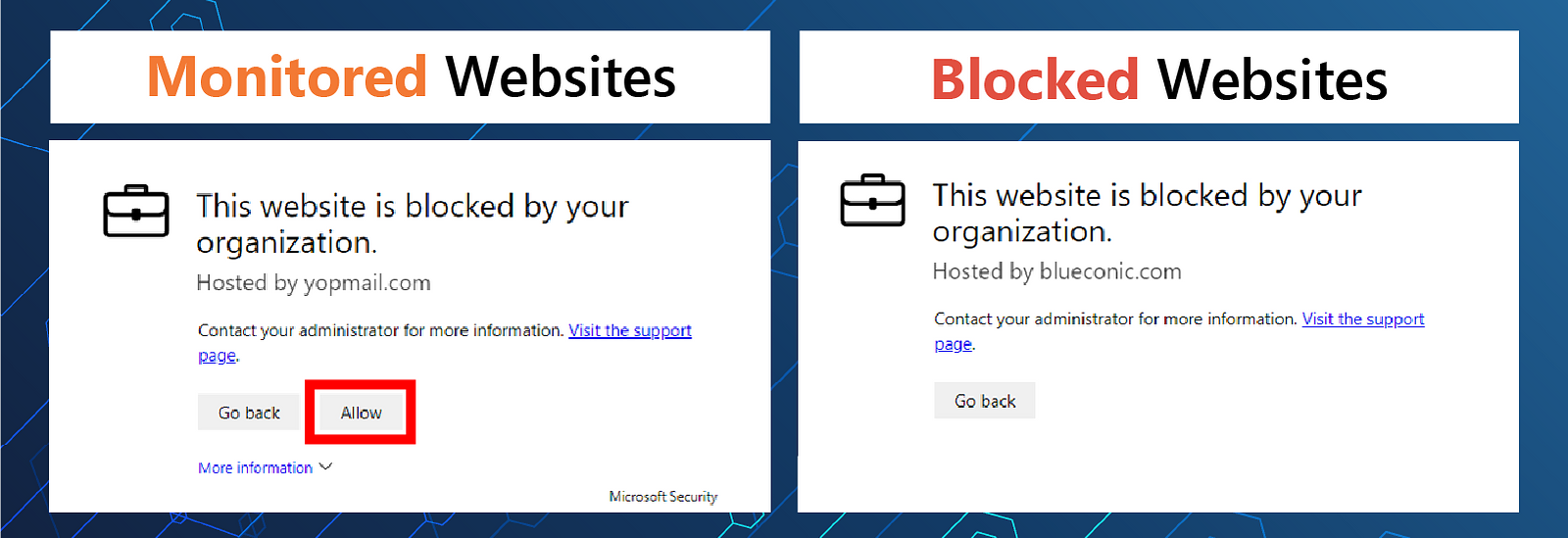Expand the chevron beside More information
1568x538 pixels.
[326, 467]
